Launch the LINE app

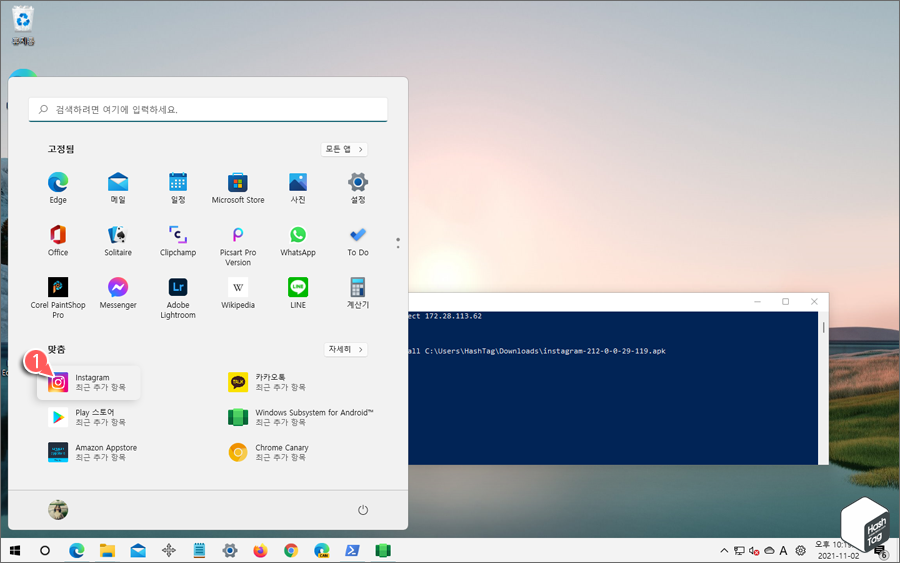(x=298, y=293)
